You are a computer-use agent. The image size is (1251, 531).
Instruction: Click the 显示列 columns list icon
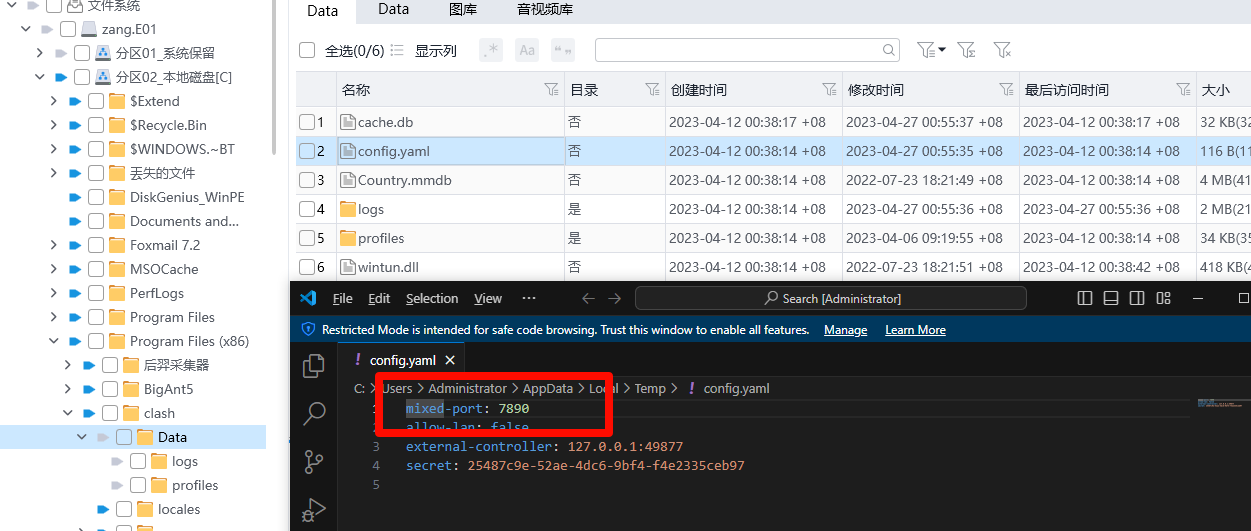397,50
